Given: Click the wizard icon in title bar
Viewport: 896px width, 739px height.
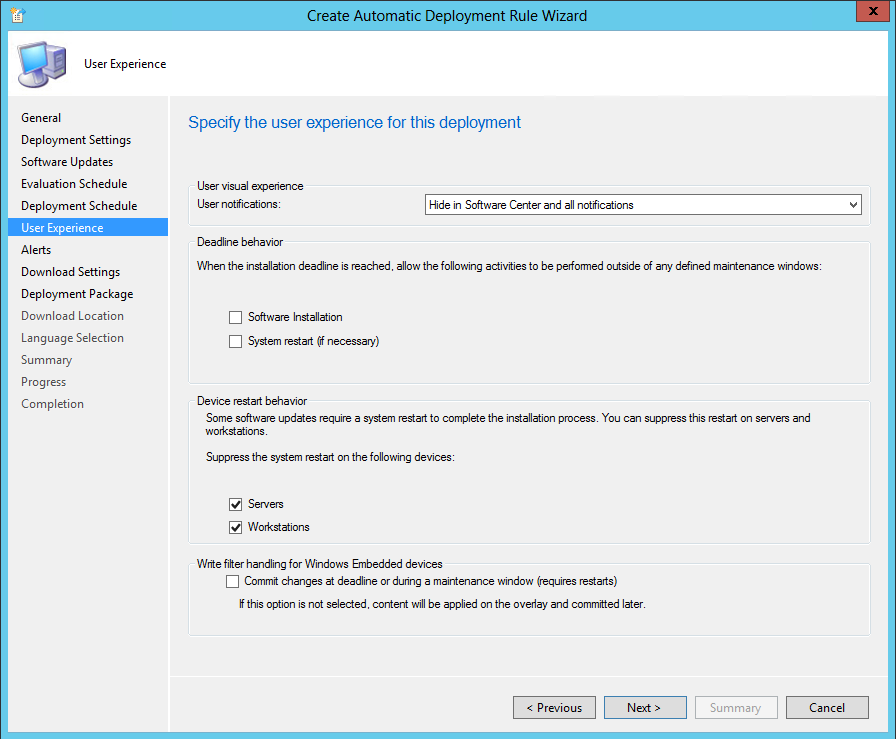Looking at the screenshot, I should (18, 15).
